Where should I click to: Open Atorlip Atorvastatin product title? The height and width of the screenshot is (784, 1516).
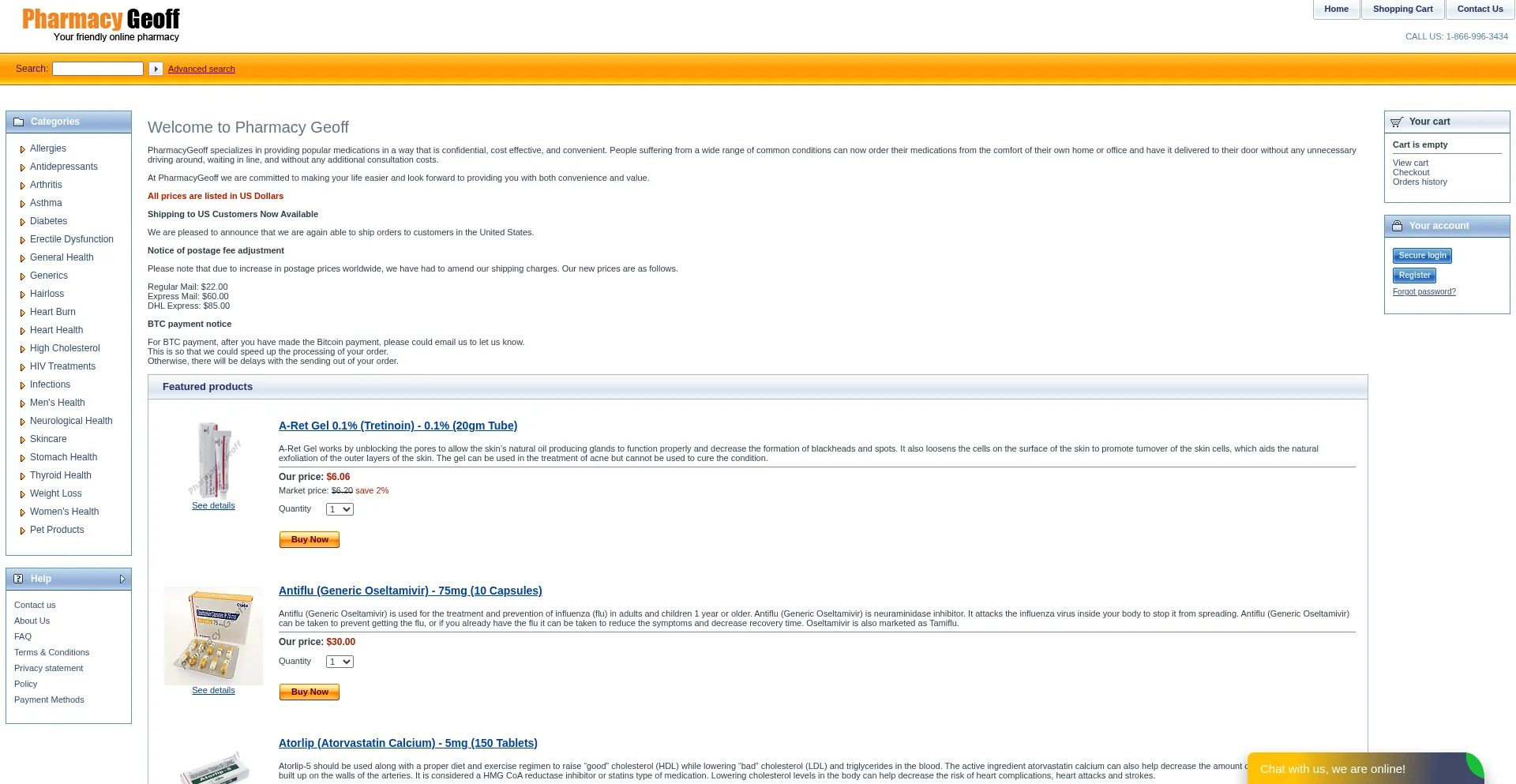408,743
